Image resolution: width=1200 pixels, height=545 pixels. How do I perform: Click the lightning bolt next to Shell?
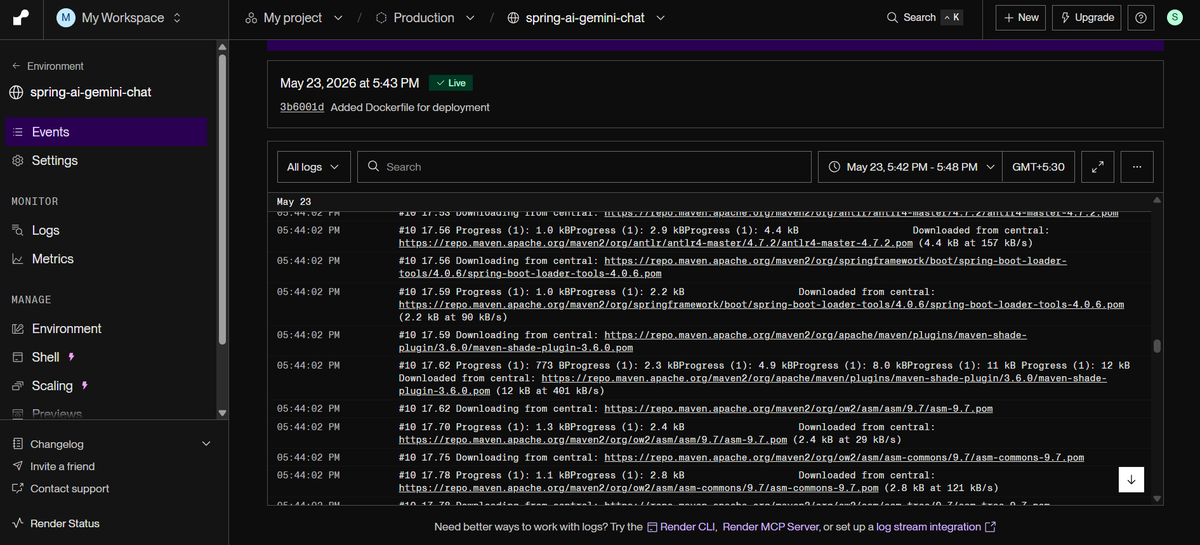click(x=71, y=357)
